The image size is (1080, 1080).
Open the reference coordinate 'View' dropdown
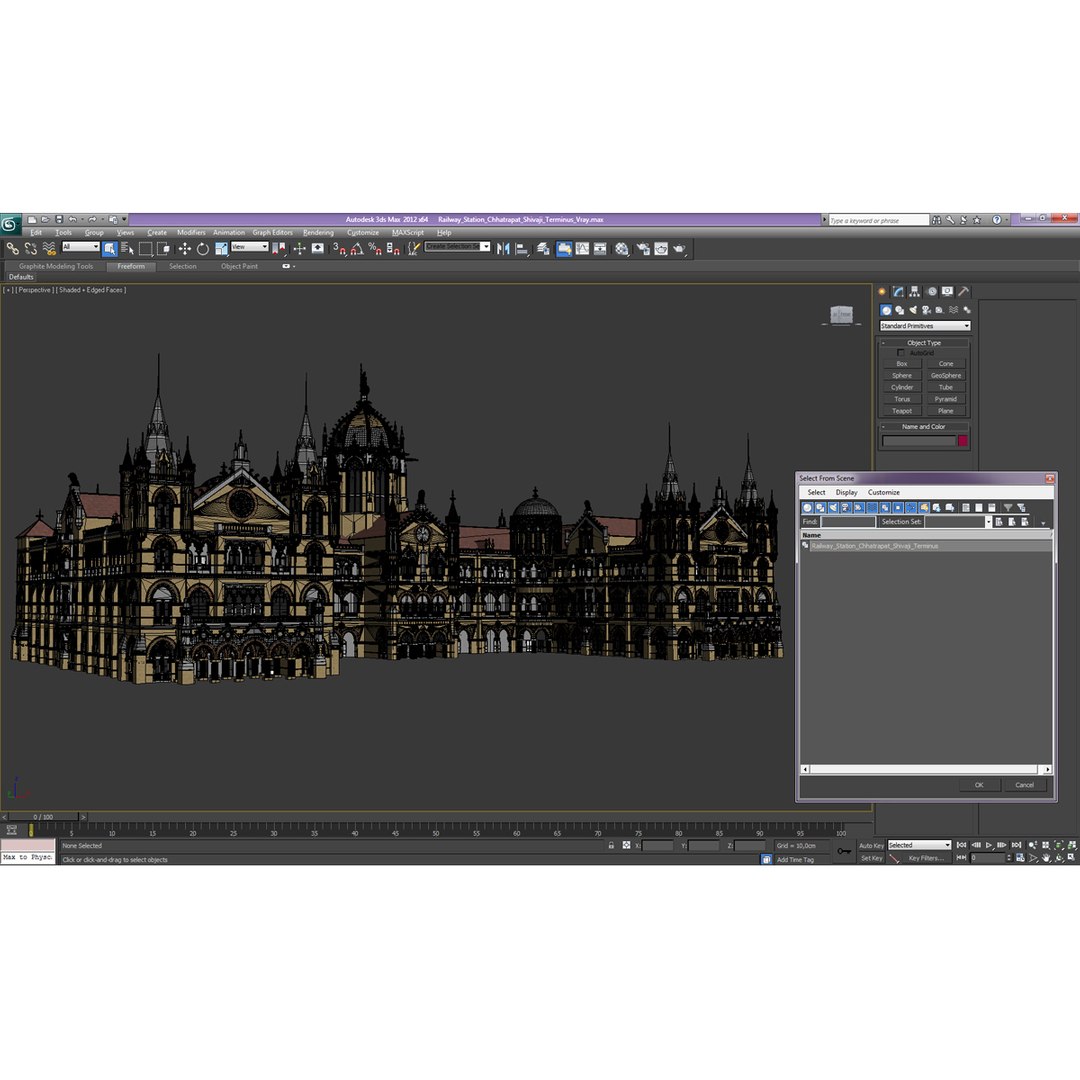[249, 247]
